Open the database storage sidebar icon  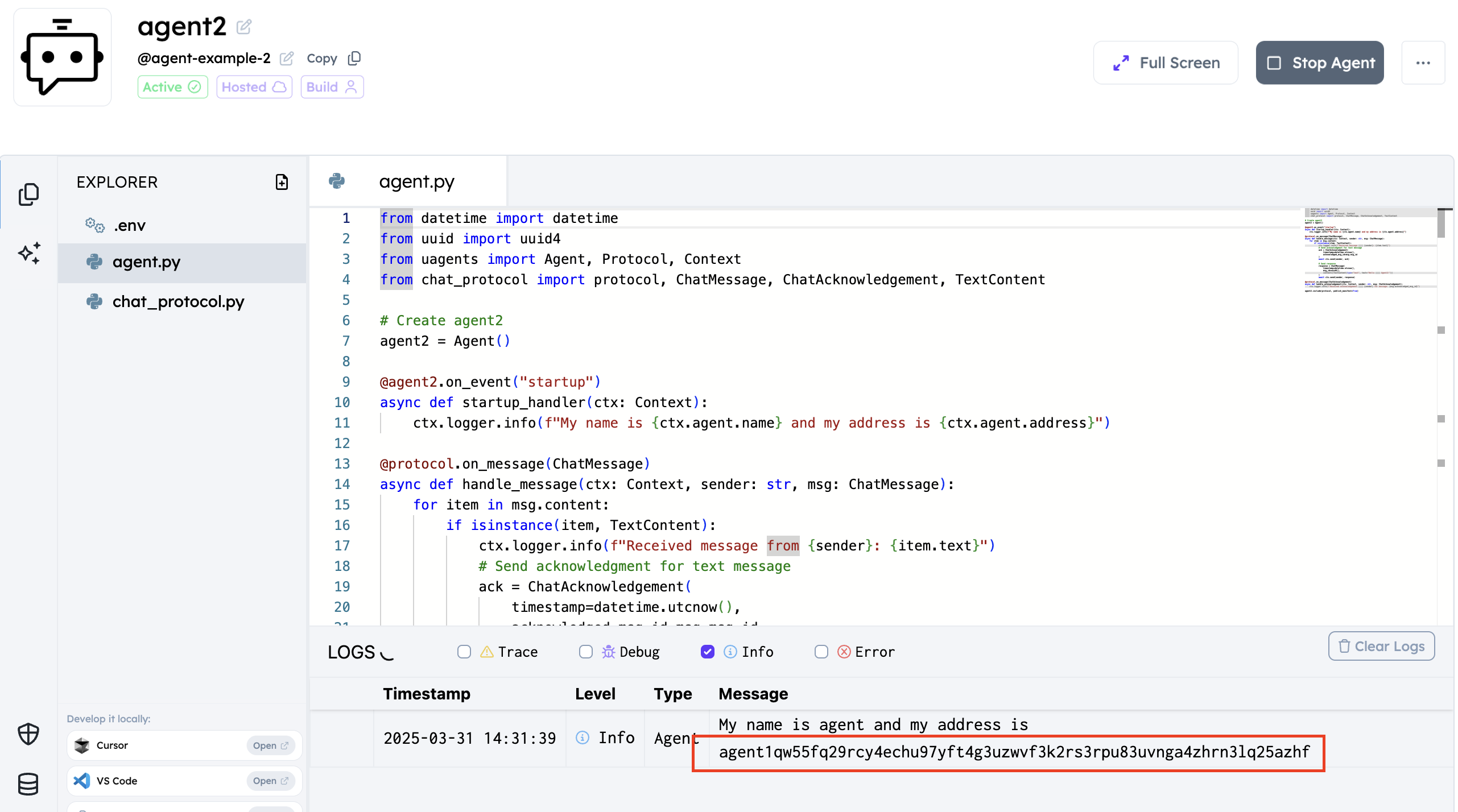click(x=28, y=784)
